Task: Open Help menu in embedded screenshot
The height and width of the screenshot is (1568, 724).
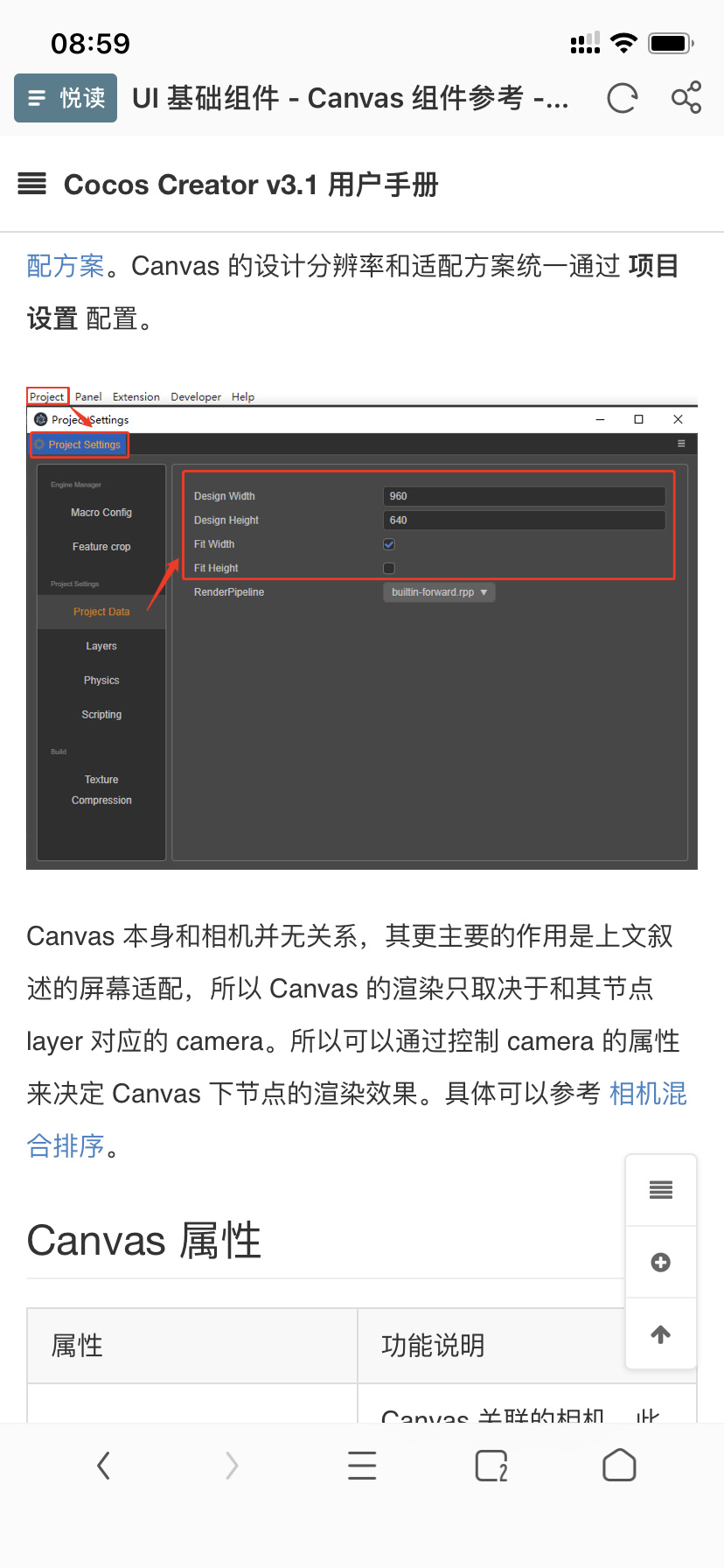Action: 243,396
